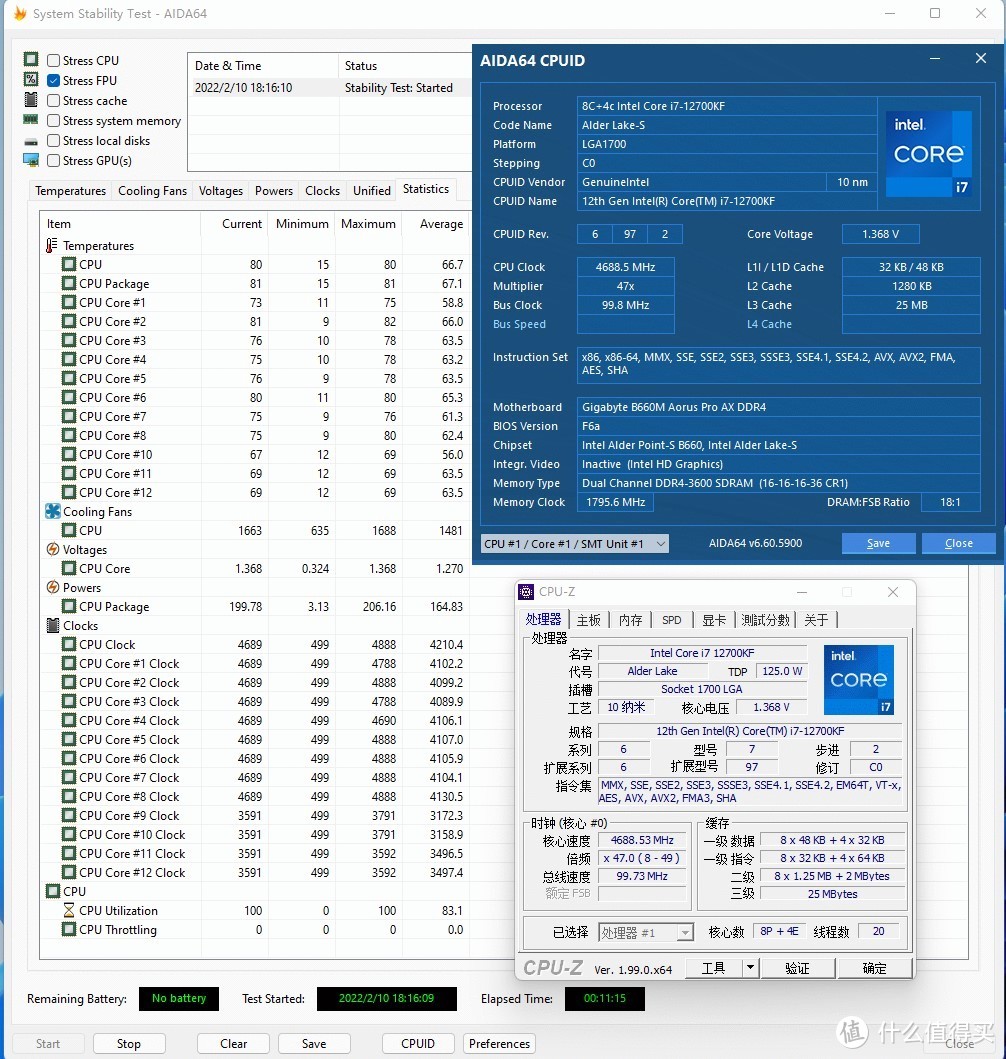Open CPU-Z 处理器 #1 selection dropdown
This screenshot has width=1006, height=1059.
tap(646, 933)
